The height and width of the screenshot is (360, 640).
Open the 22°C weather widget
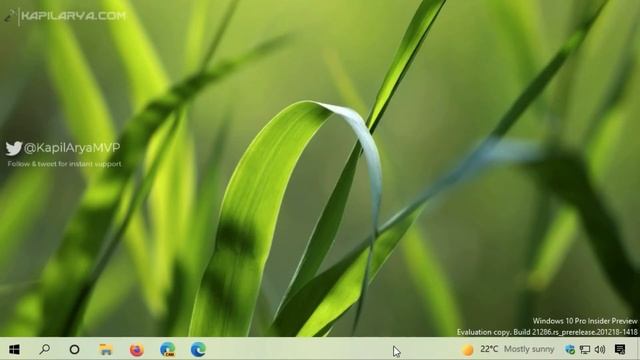click(x=489, y=349)
